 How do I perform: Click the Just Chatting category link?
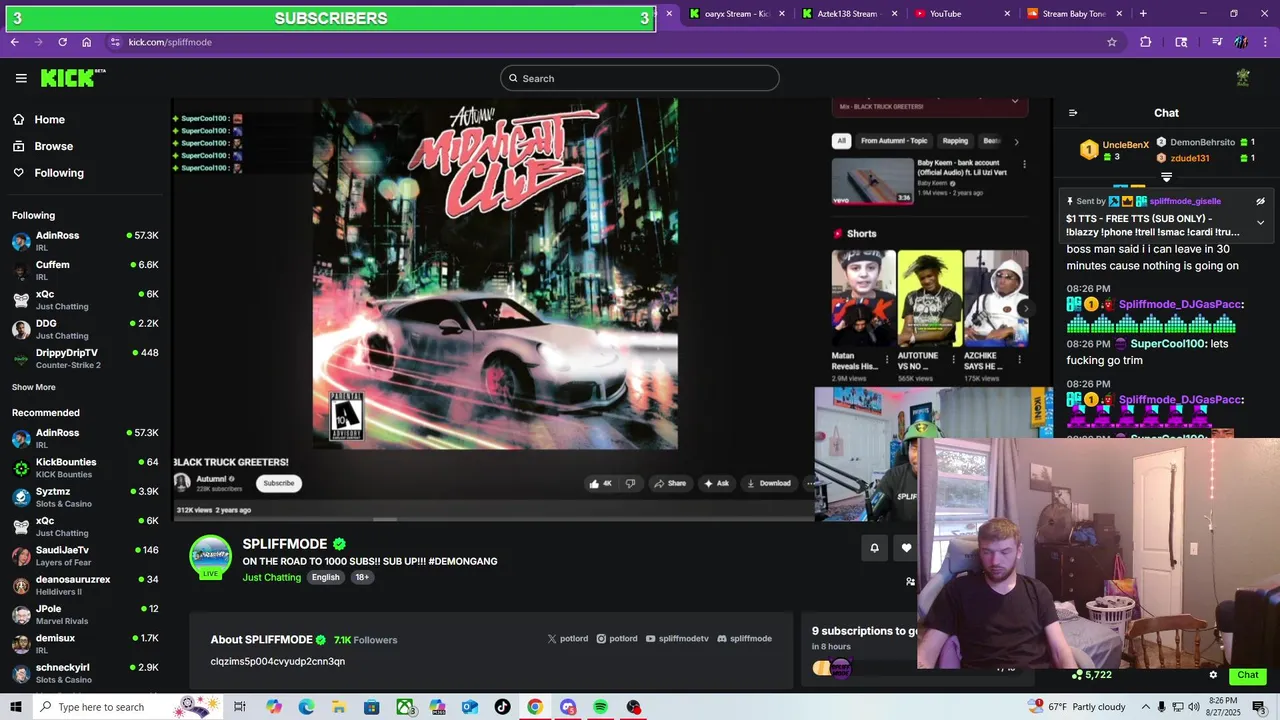[x=271, y=577]
